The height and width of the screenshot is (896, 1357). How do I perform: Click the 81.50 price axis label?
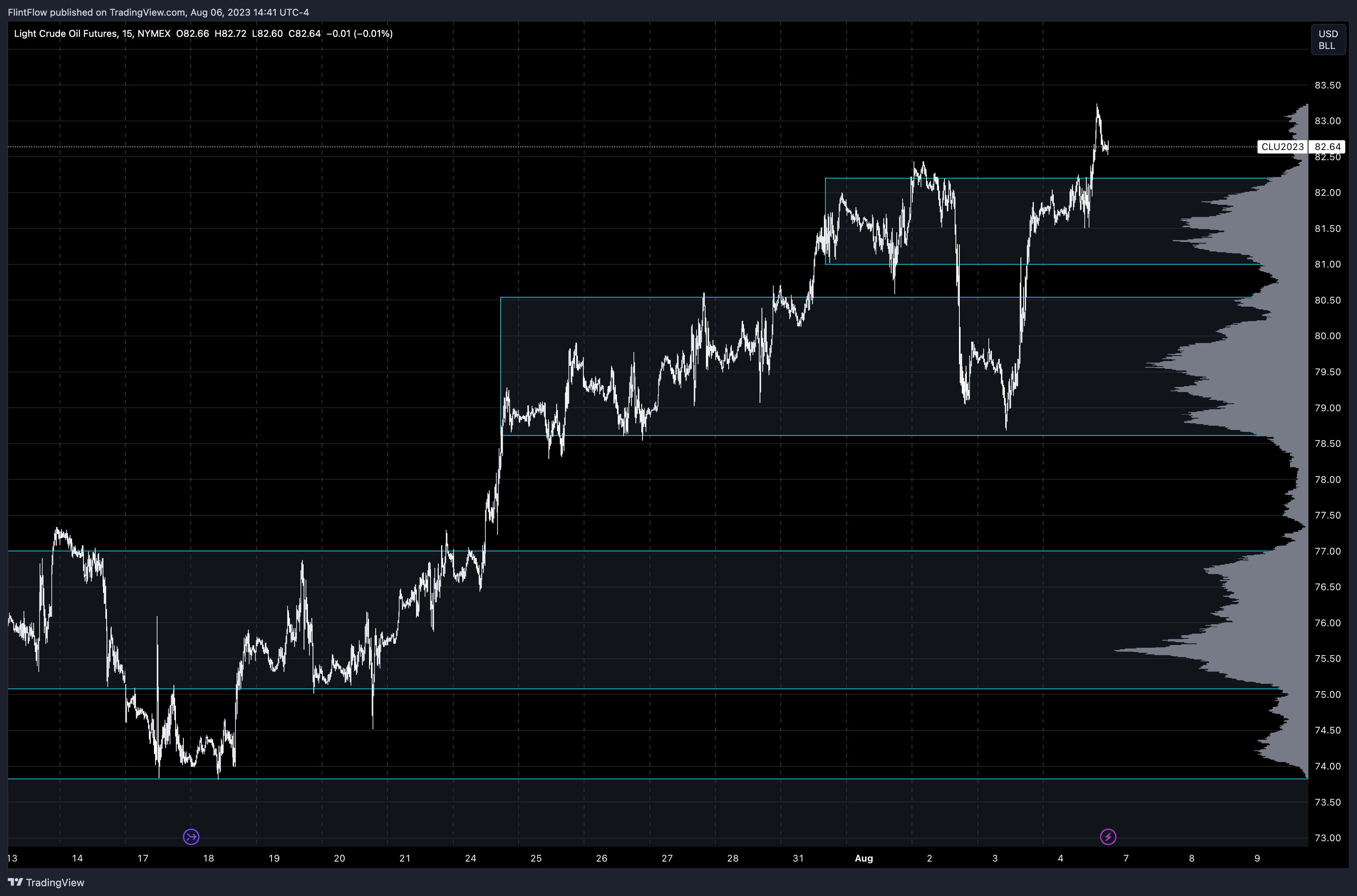tap(1327, 229)
